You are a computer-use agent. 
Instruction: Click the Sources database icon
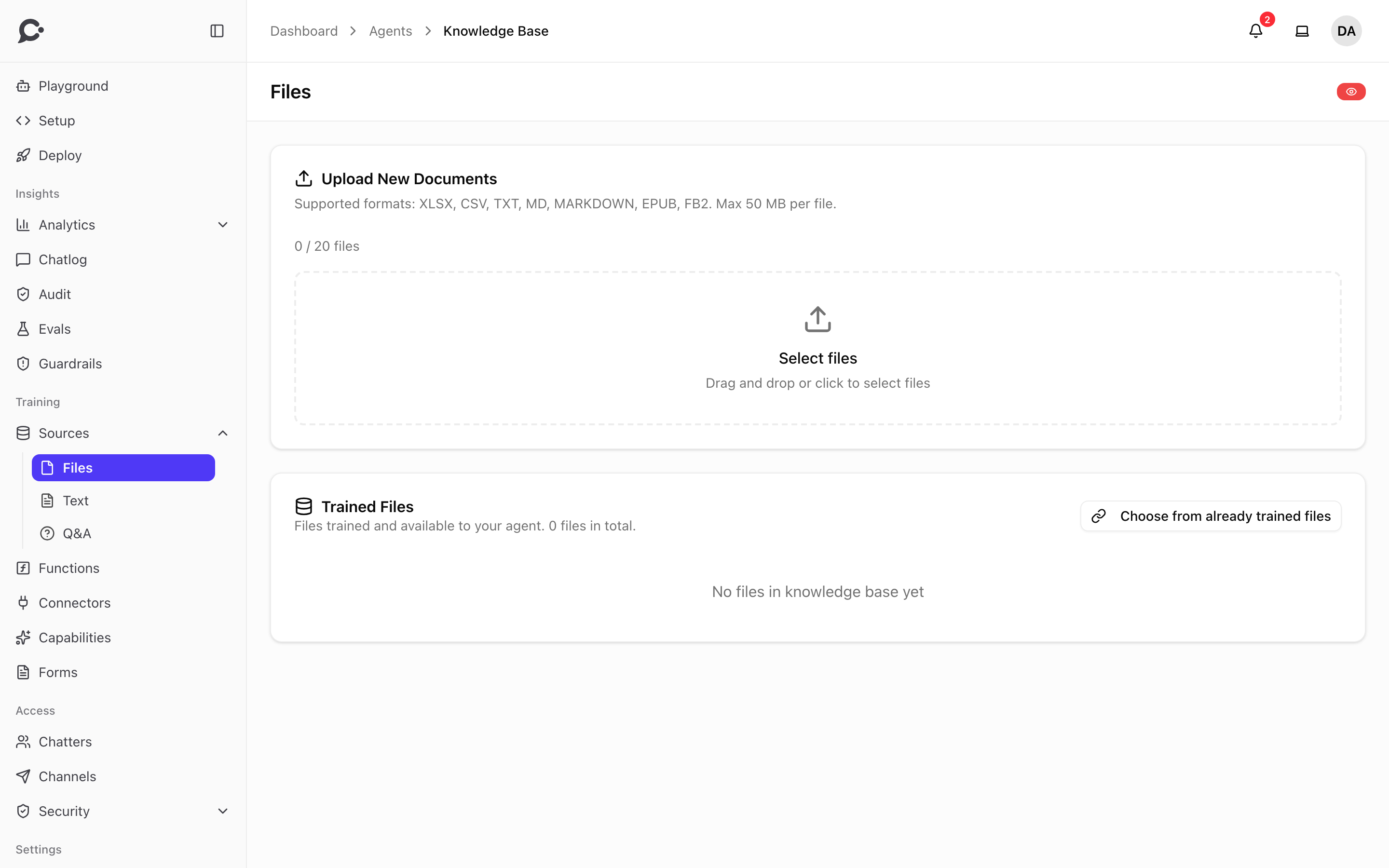point(23,434)
